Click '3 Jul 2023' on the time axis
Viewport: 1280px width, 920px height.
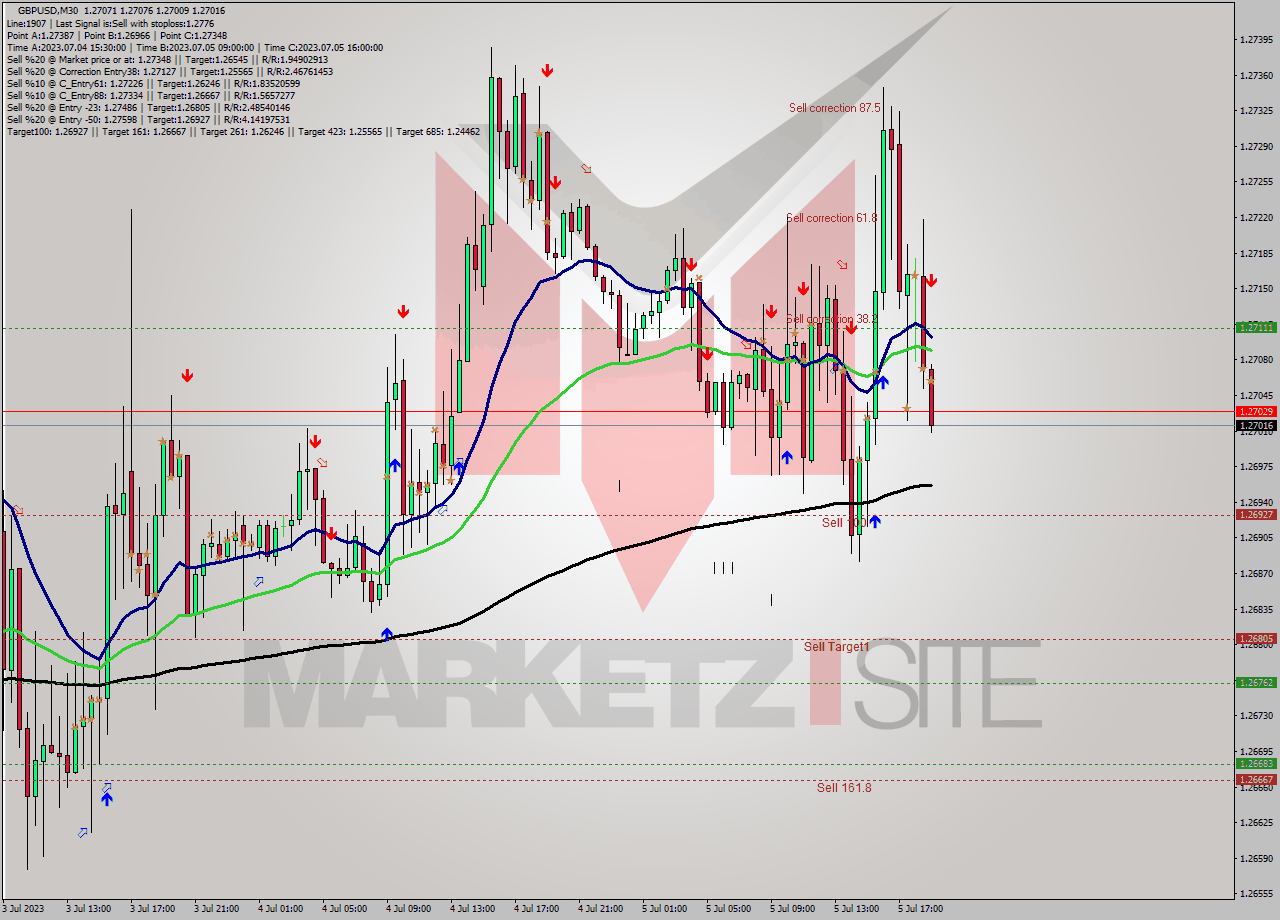click(x=24, y=909)
